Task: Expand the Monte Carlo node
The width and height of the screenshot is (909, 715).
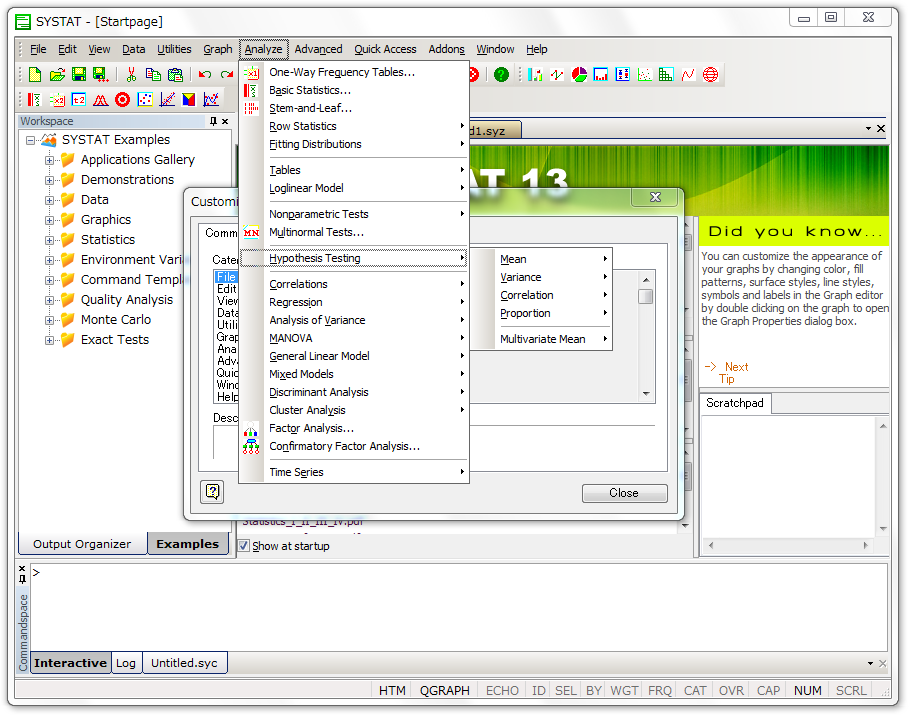Action: coord(49,320)
